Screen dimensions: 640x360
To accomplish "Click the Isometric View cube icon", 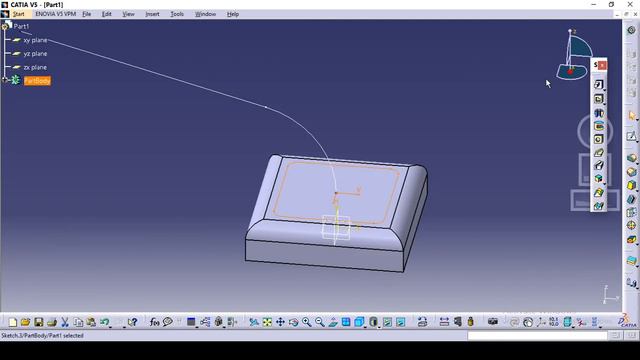I will 359,322.
